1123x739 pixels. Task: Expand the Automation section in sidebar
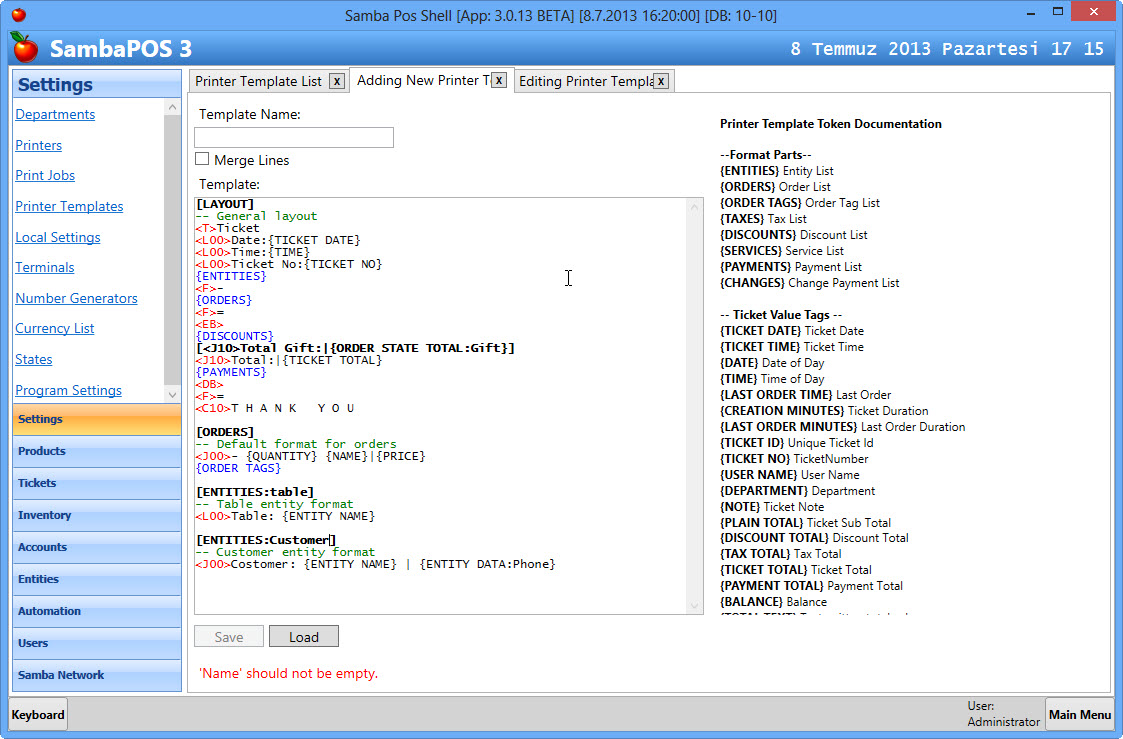96,611
